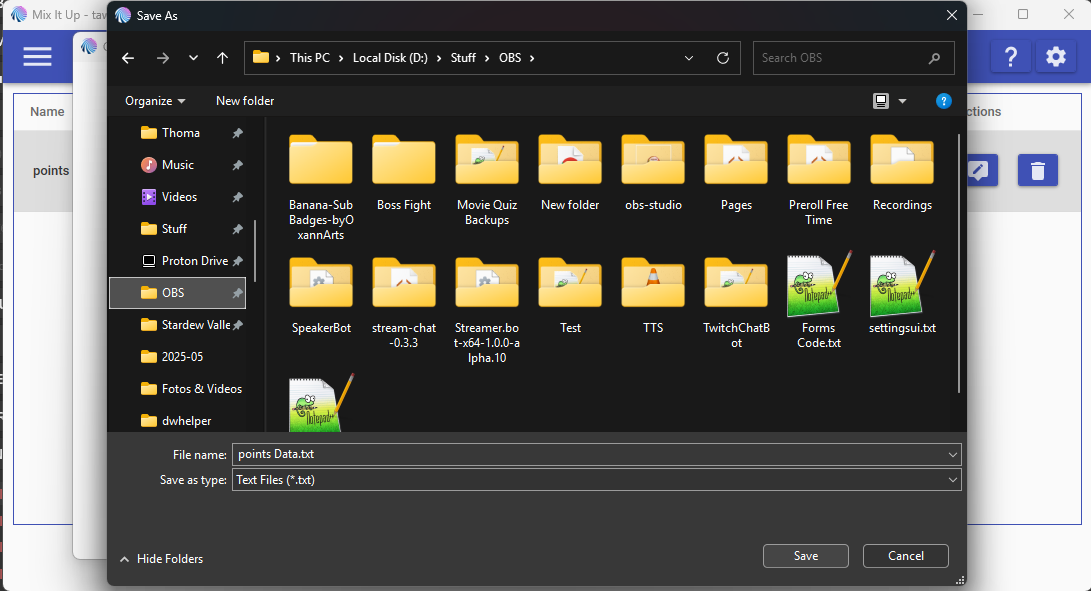Click This PC in the address breadcrumb
Image resolution: width=1091 pixels, height=591 pixels.
point(310,58)
